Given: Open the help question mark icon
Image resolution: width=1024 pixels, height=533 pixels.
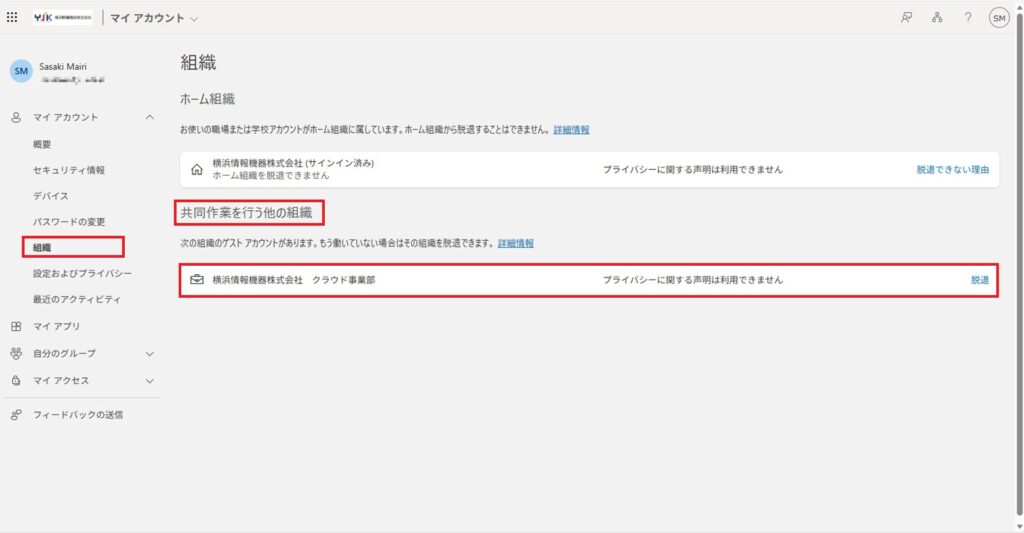Looking at the screenshot, I should click(x=968, y=17).
